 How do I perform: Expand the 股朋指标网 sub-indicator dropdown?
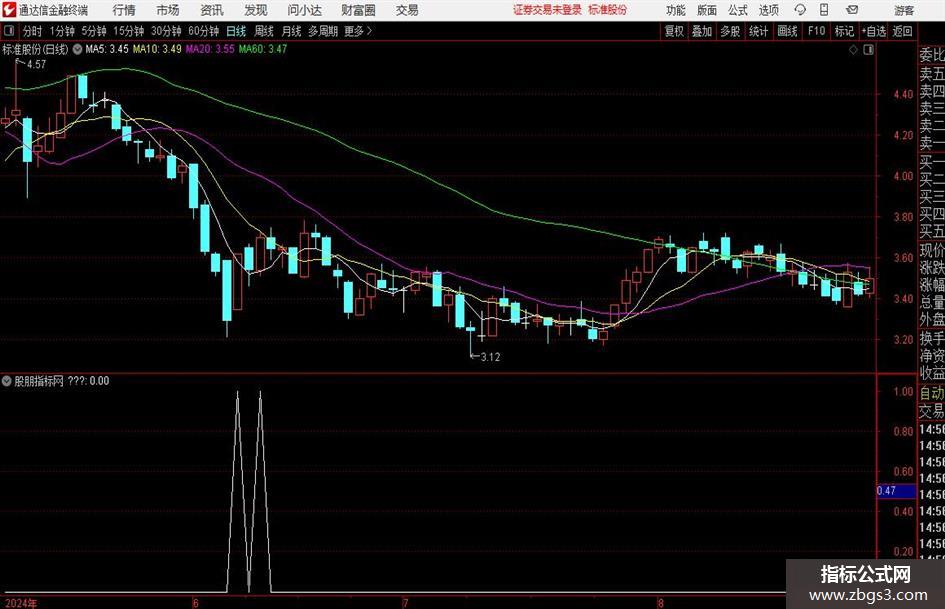pos(7,380)
